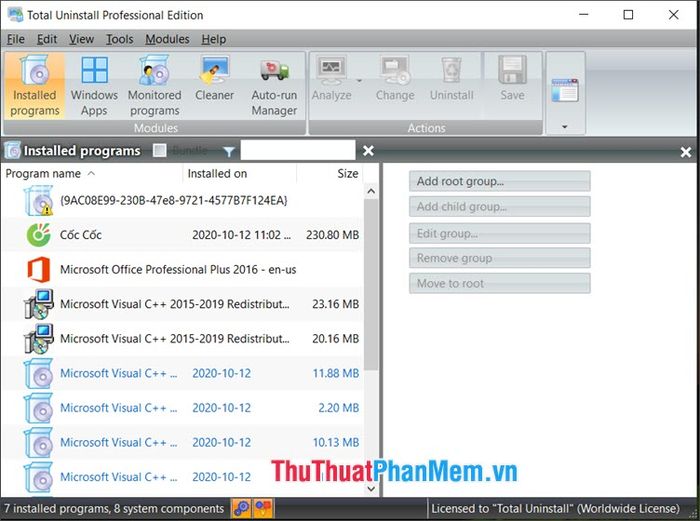Click the layout view icon in ribbon
Viewport: 700px width, 521px height.
pyautogui.click(x=565, y=90)
